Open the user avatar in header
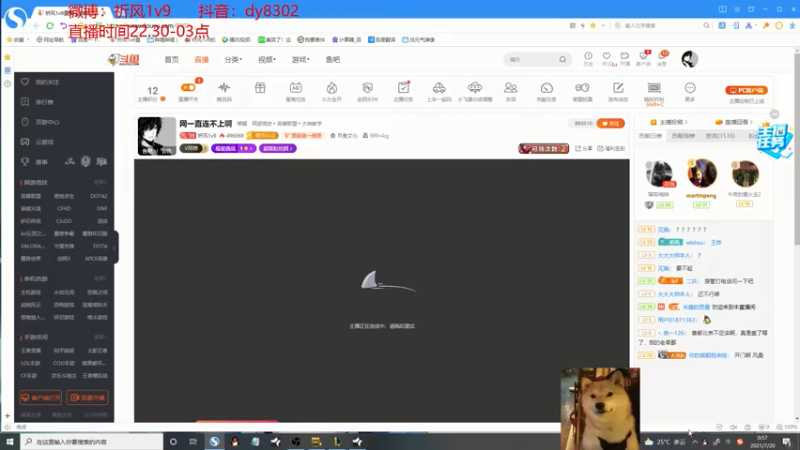Image resolution: width=800 pixels, height=450 pixels. pyautogui.click(x=689, y=59)
